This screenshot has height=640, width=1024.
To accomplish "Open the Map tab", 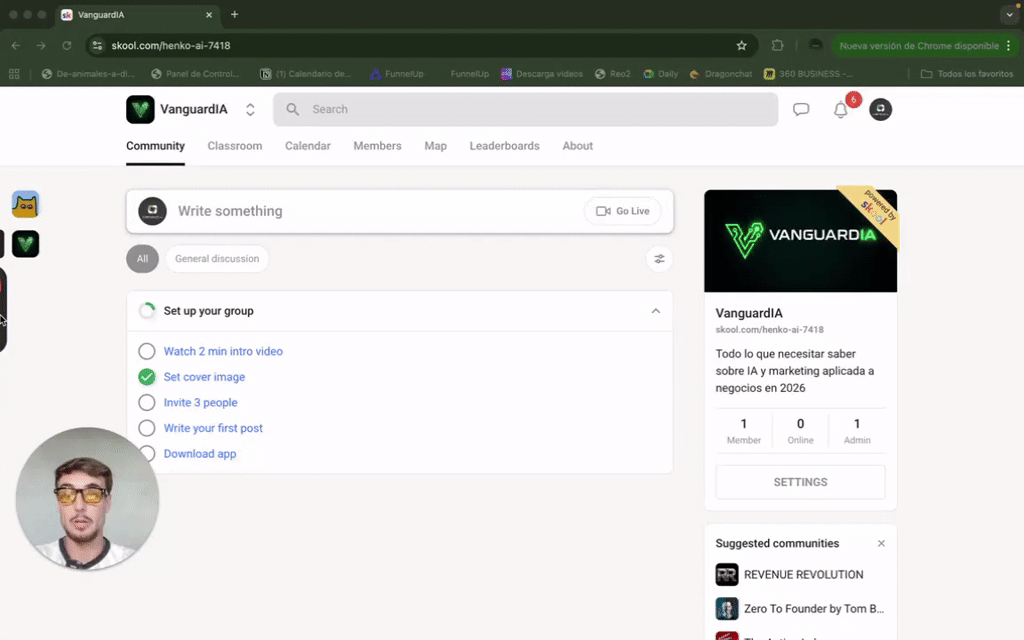I will tap(436, 146).
